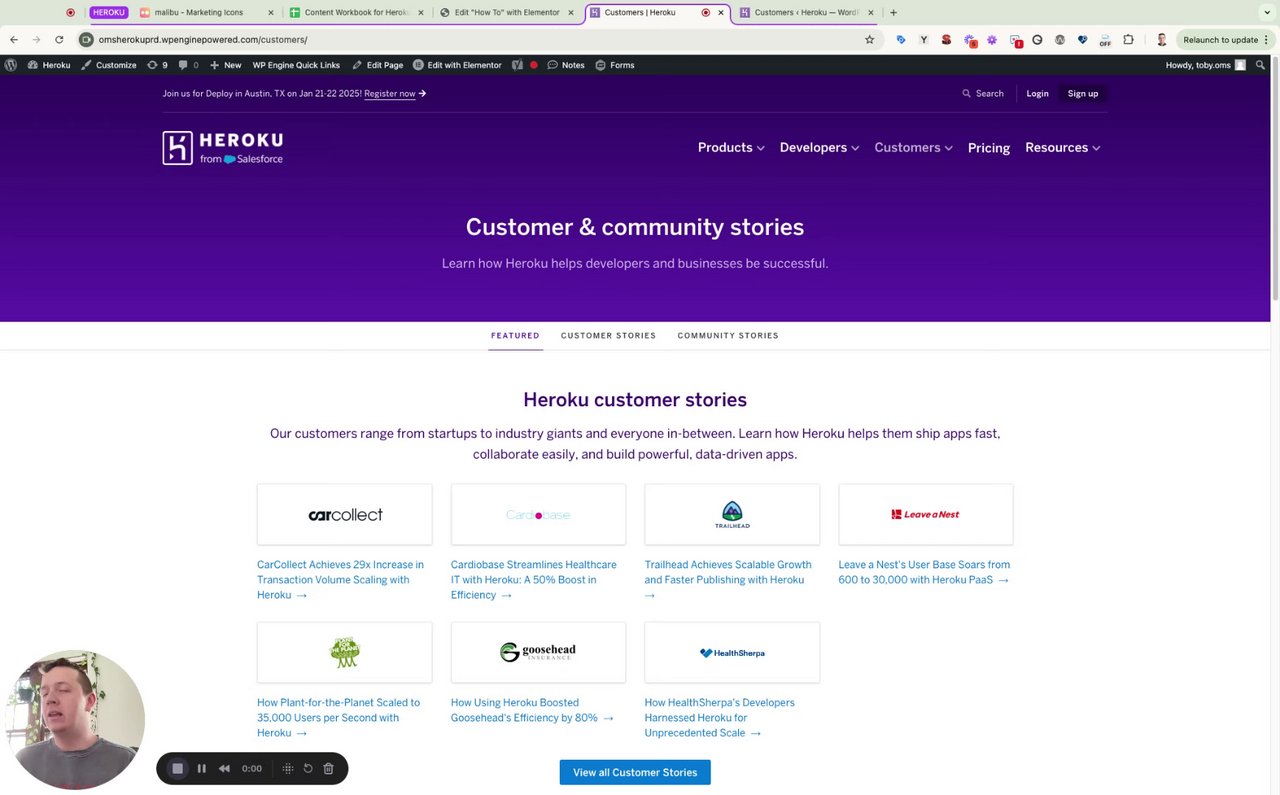Open the 9 pending updates icon
Image resolution: width=1280 pixels, height=795 pixels.
coord(157,65)
